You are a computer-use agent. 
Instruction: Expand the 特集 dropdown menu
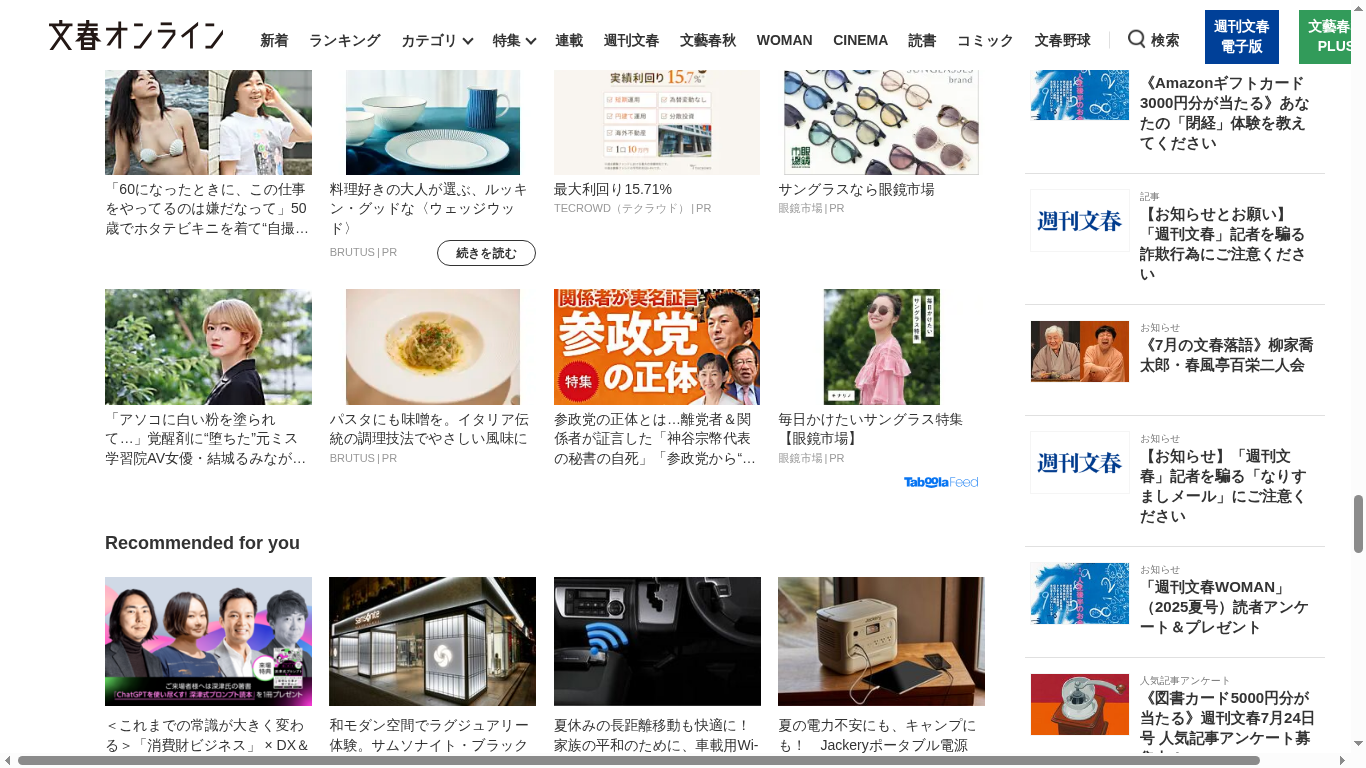click(x=514, y=41)
